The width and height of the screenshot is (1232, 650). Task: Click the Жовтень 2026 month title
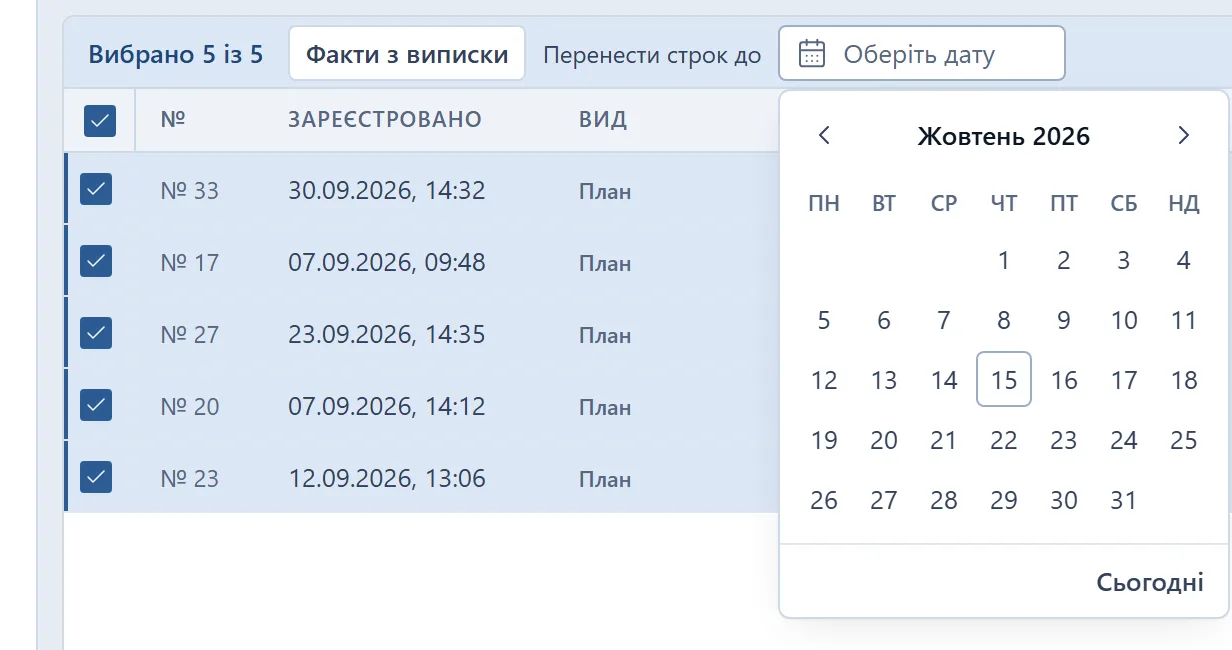pyautogui.click(x=1004, y=136)
